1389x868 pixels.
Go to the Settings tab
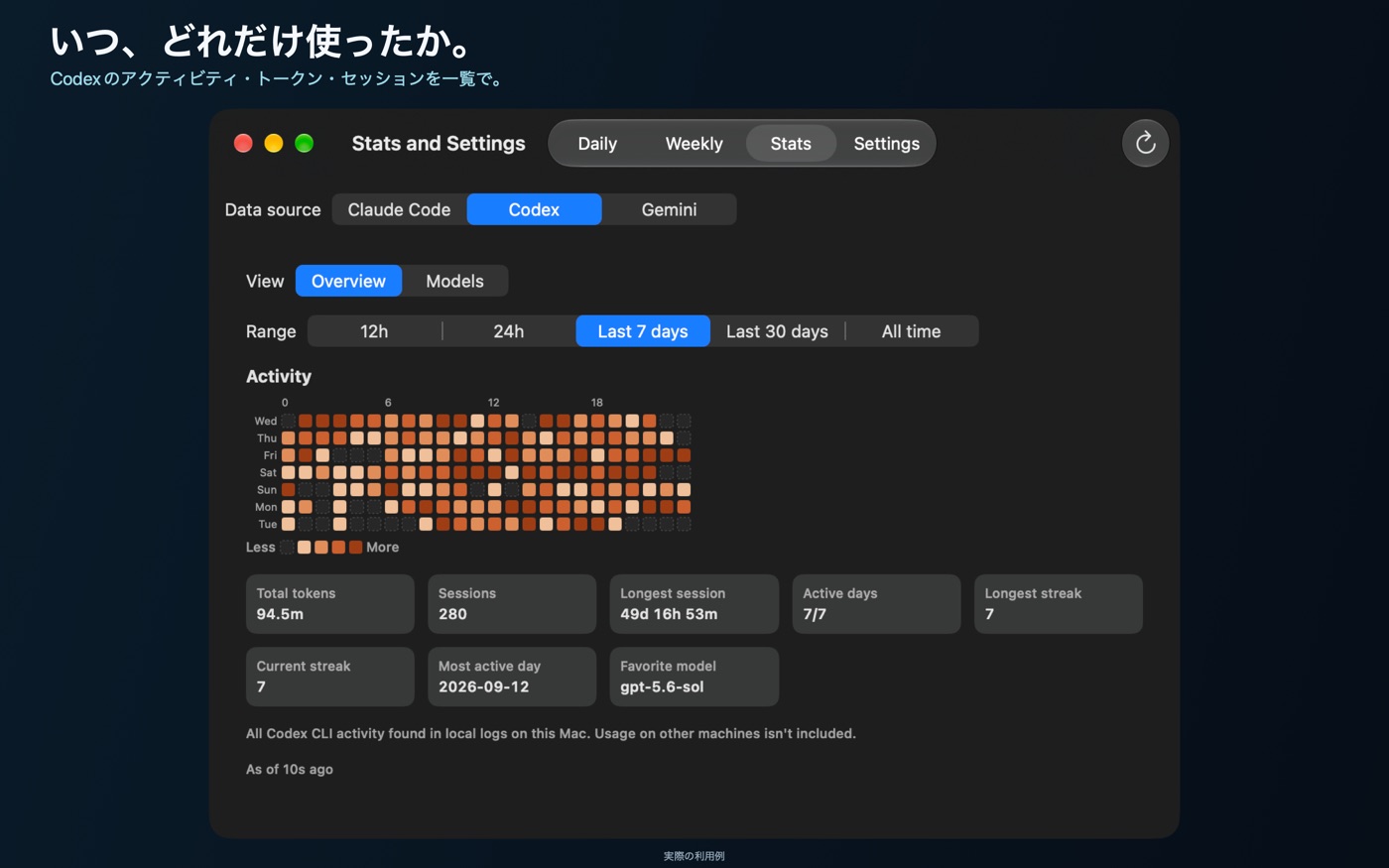[x=886, y=144]
